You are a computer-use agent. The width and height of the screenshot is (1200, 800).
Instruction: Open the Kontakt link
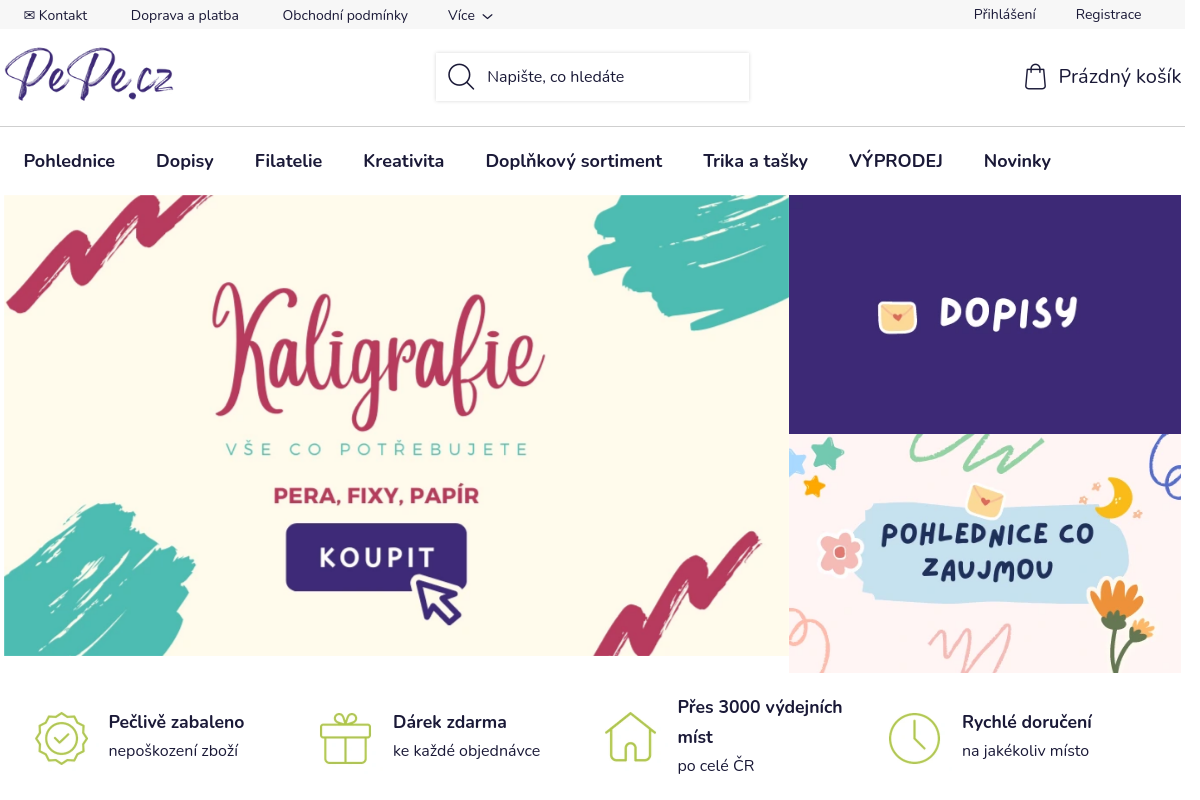point(55,15)
